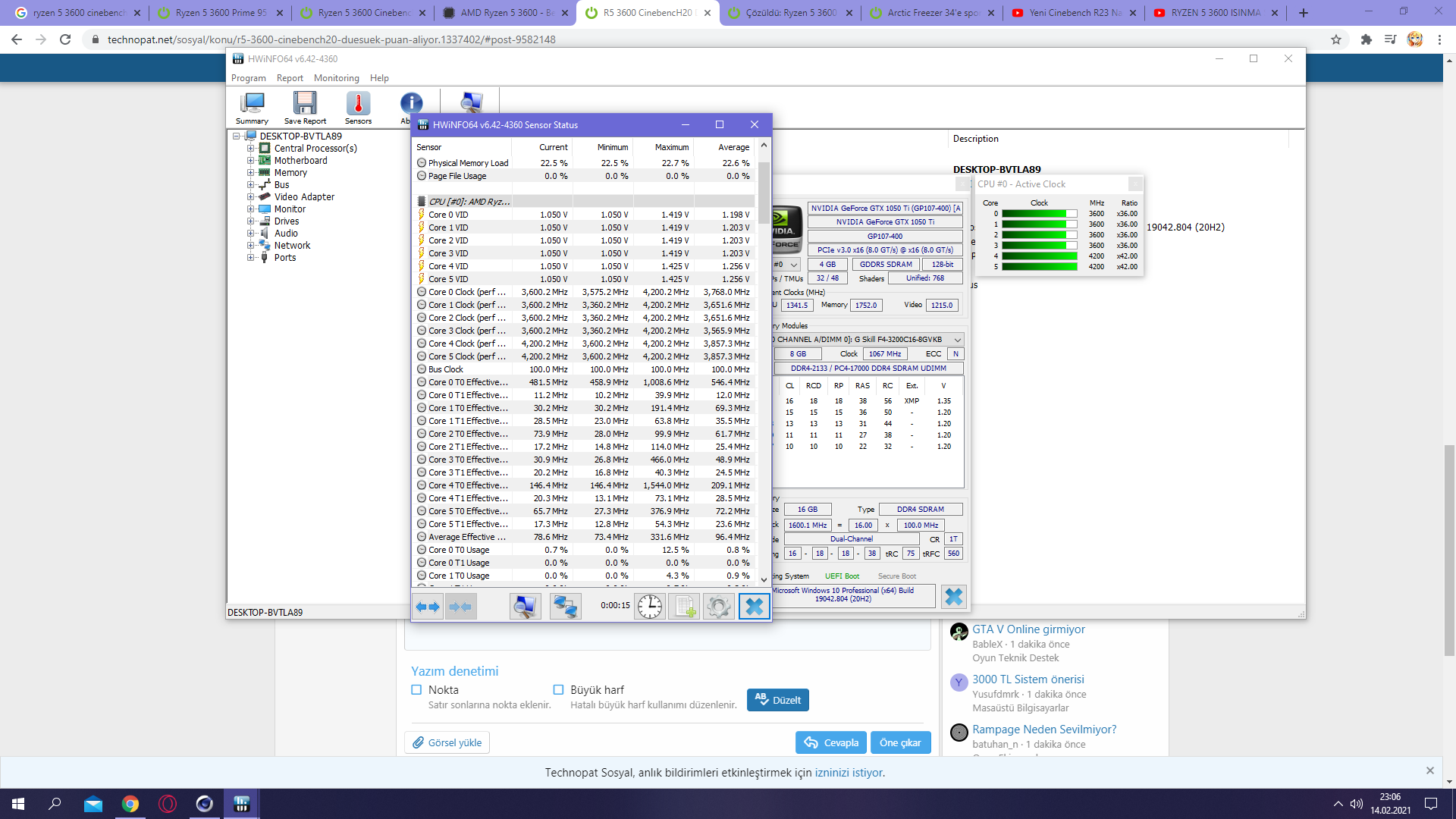Expand the Central Processor(s) tree node
Image resolution: width=1456 pixels, height=819 pixels.
250,149
